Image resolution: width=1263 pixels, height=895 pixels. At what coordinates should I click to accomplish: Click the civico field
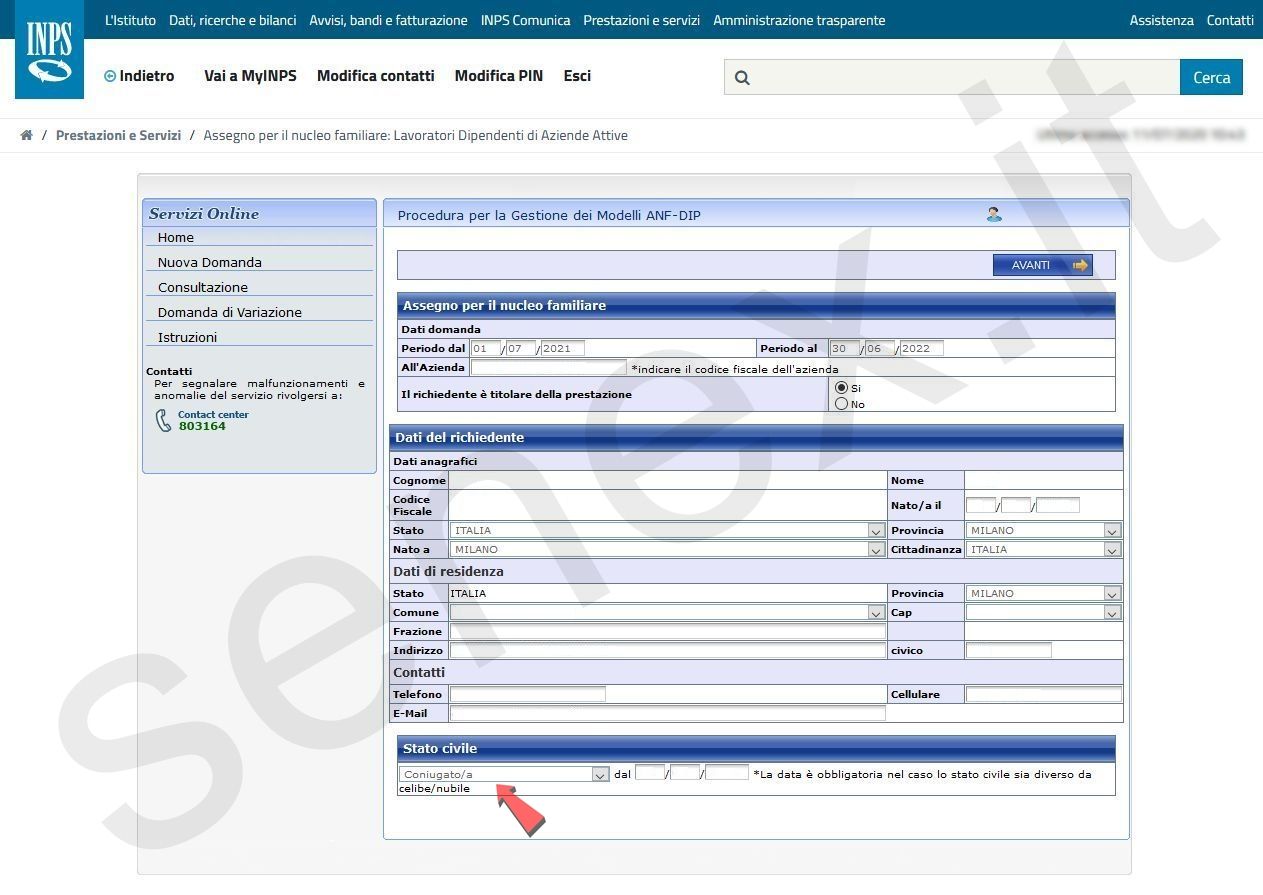pos(1009,651)
